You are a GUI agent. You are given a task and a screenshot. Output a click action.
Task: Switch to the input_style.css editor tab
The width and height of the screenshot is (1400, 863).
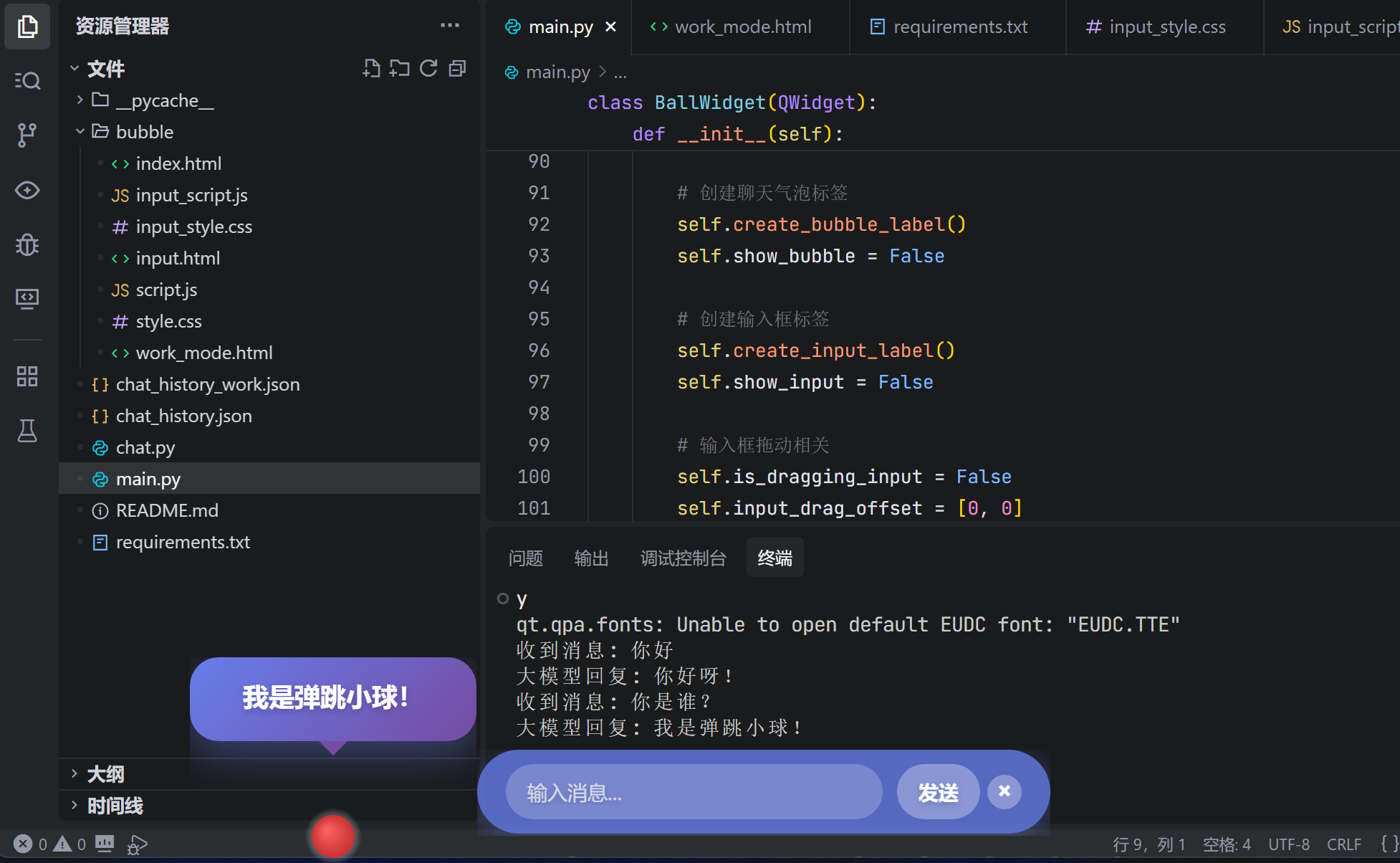pos(1165,27)
